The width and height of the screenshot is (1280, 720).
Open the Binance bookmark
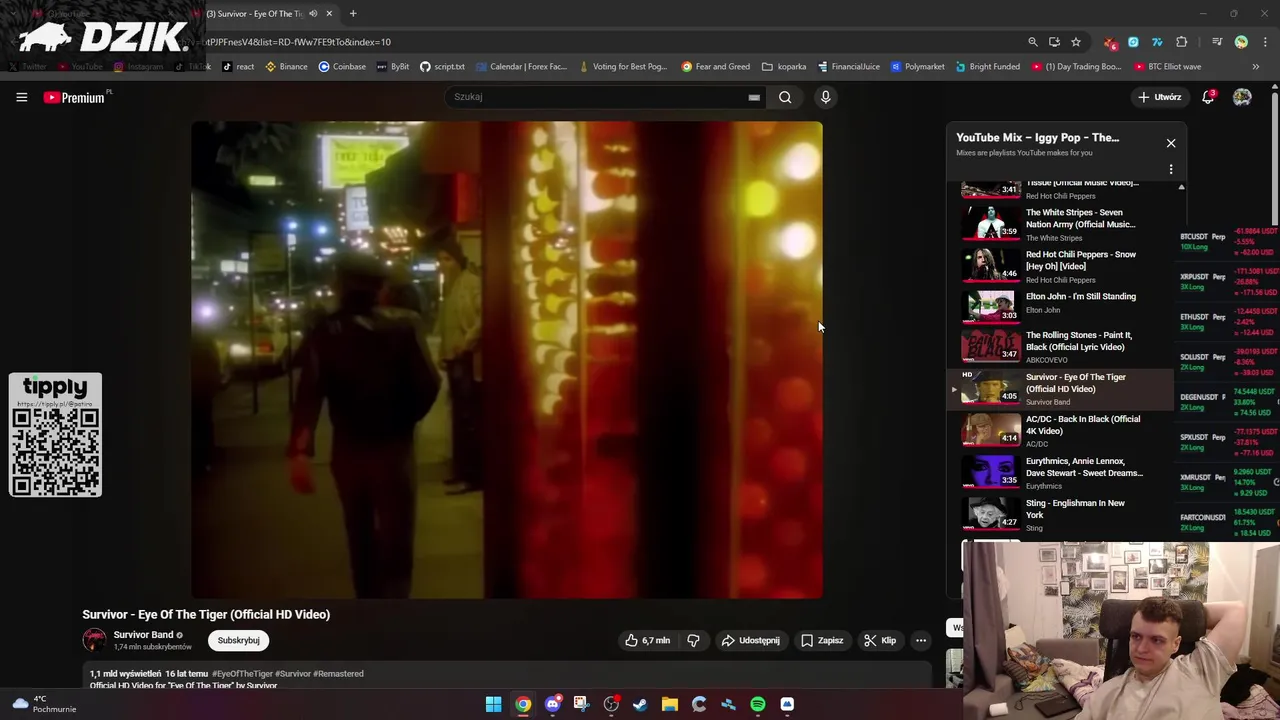tap(286, 67)
